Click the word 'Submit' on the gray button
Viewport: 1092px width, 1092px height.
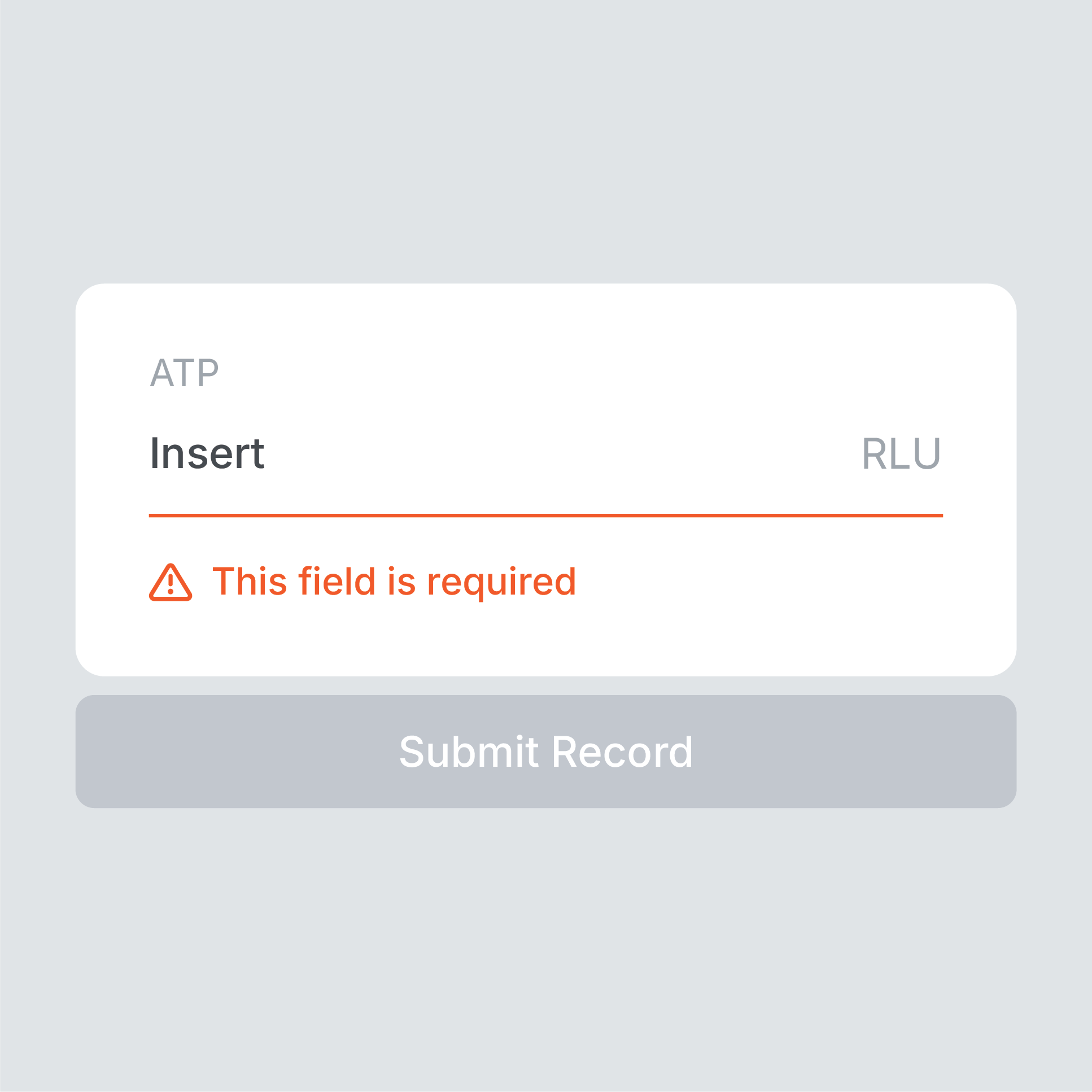[x=469, y=752]
